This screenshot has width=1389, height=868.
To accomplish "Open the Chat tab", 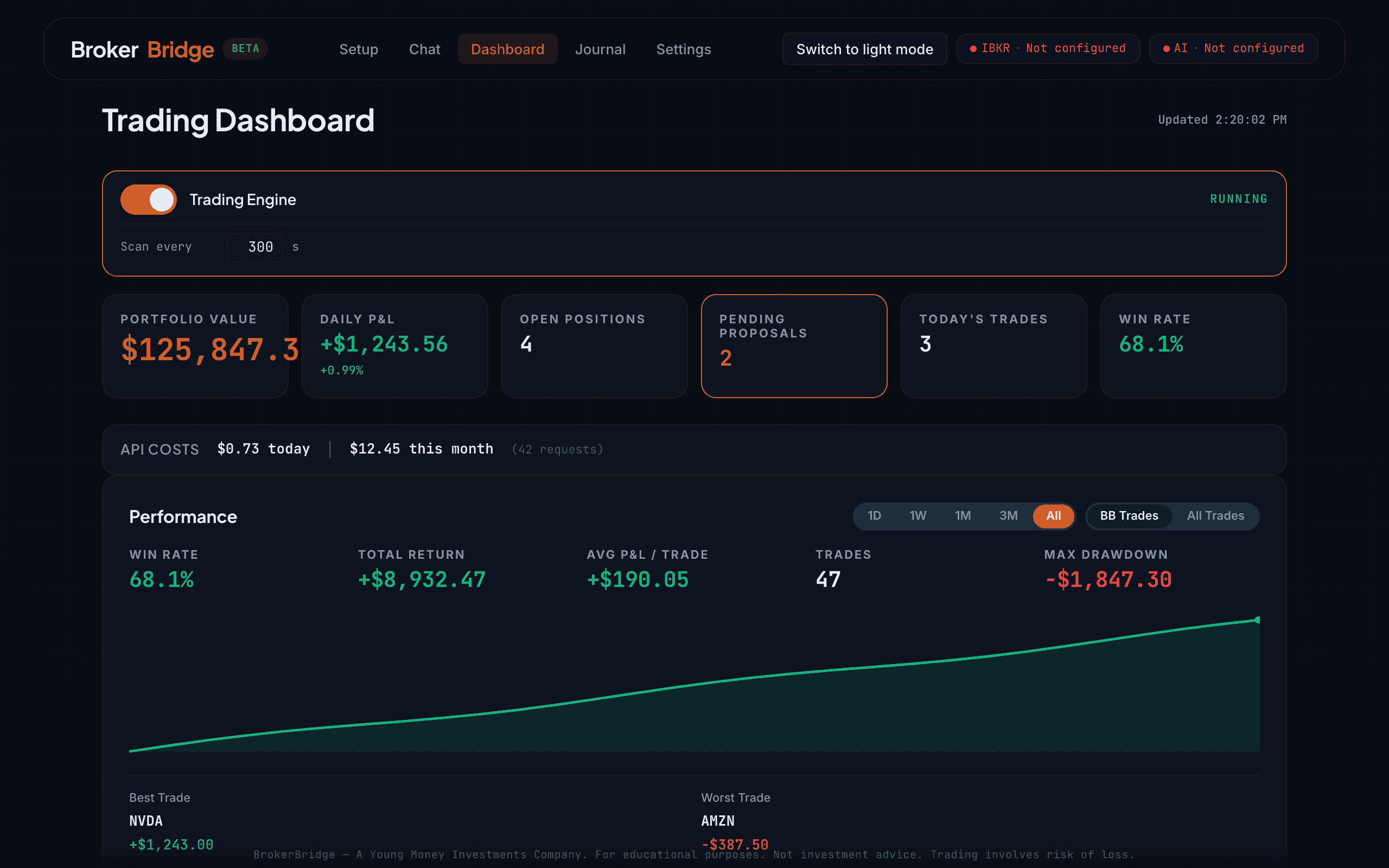I will tap(425, 49).
